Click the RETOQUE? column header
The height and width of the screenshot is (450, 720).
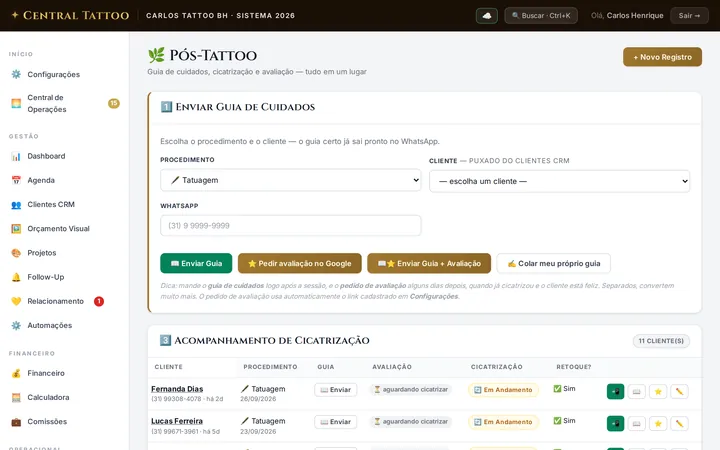pos(574,367)
